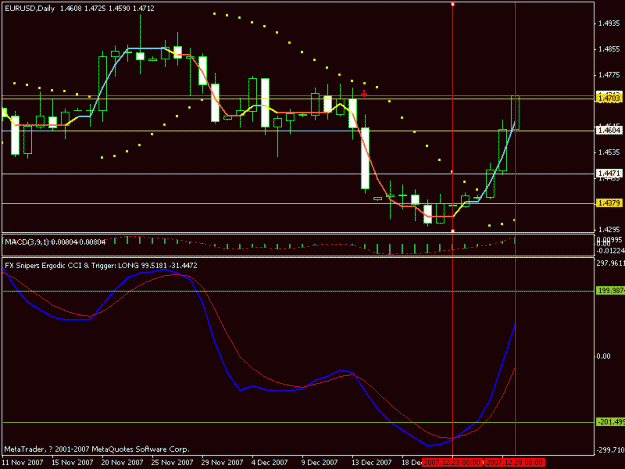
Task: Select top handle of the 2007.12.23 vertical line
Action: point(452,4)
